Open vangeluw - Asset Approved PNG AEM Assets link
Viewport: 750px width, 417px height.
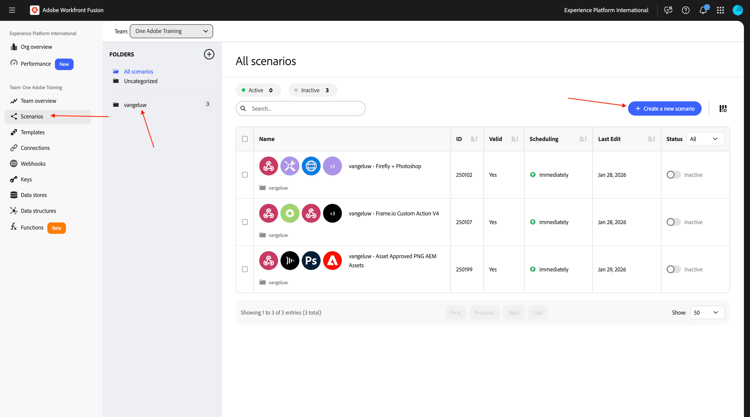click(x=393, y=261)
